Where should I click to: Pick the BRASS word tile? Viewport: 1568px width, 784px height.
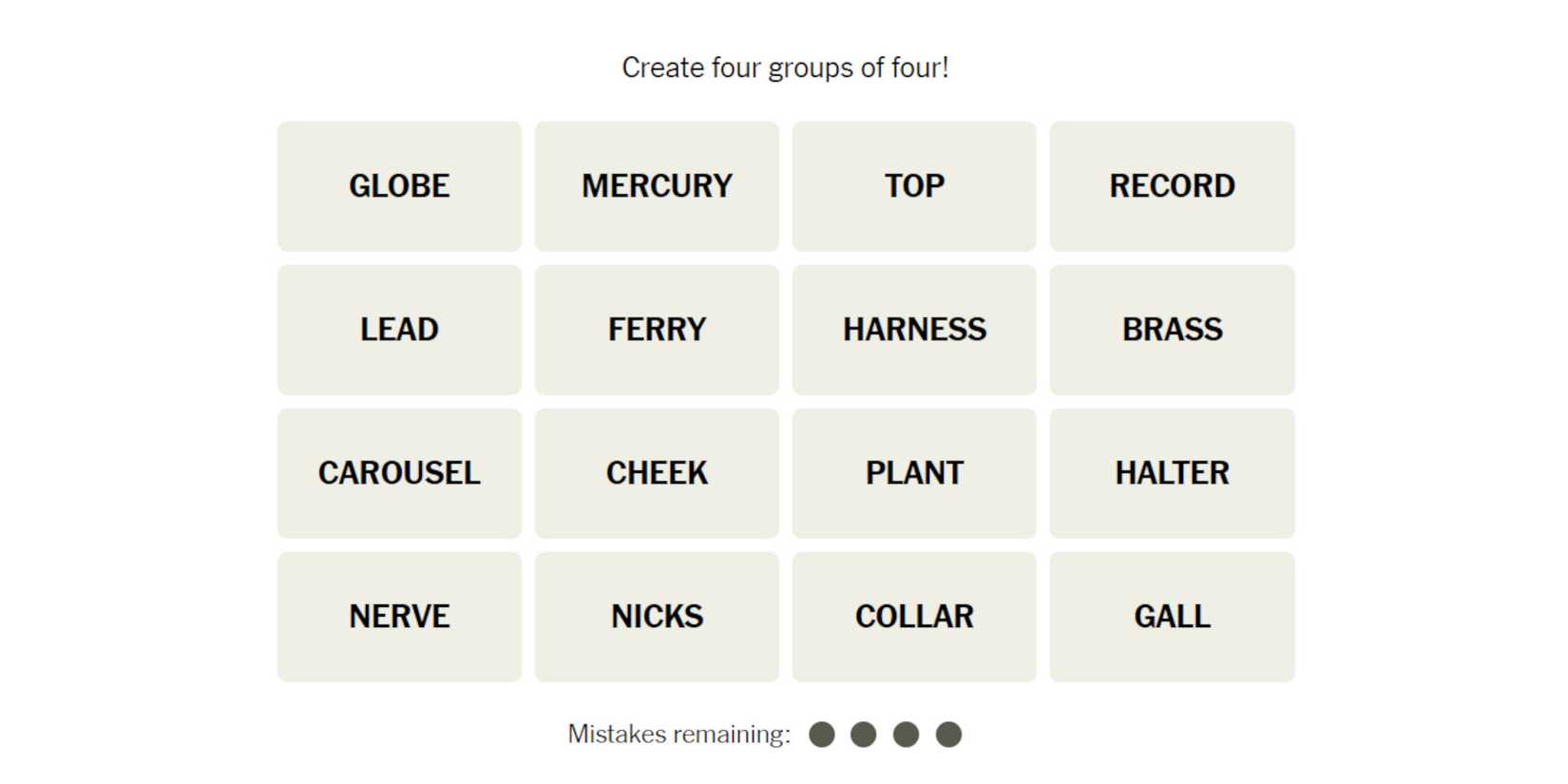click(1172, 330)
